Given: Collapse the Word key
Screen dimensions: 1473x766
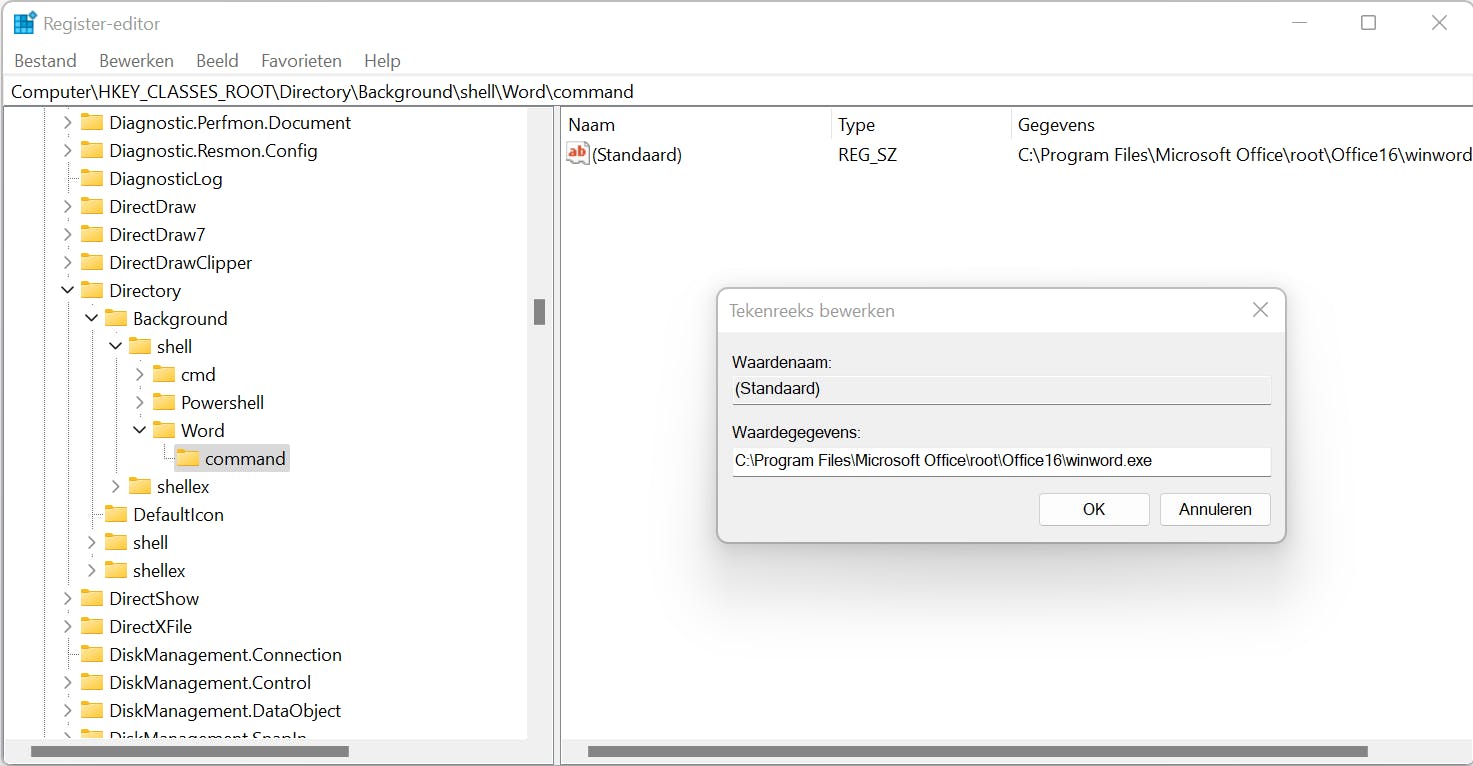Looking at the screenshot, I should tap(140, 431).
